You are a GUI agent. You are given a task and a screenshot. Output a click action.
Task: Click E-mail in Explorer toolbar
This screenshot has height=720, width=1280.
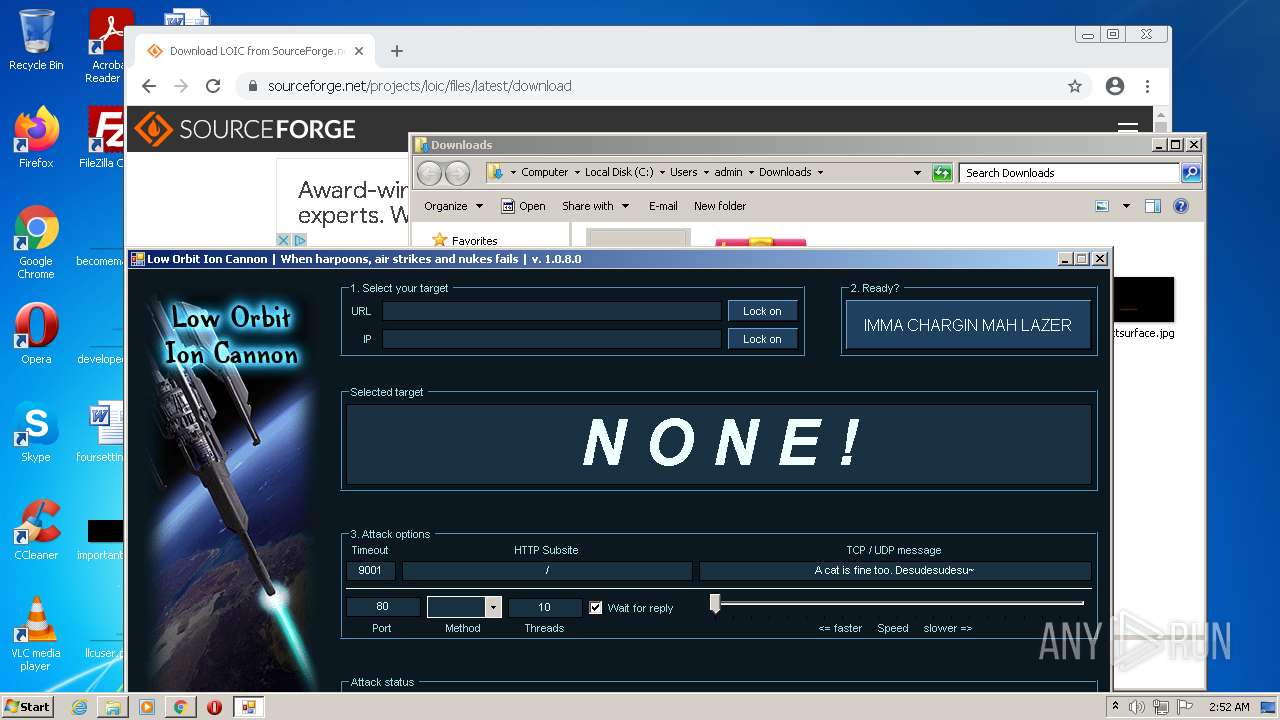tap(663, 206)
